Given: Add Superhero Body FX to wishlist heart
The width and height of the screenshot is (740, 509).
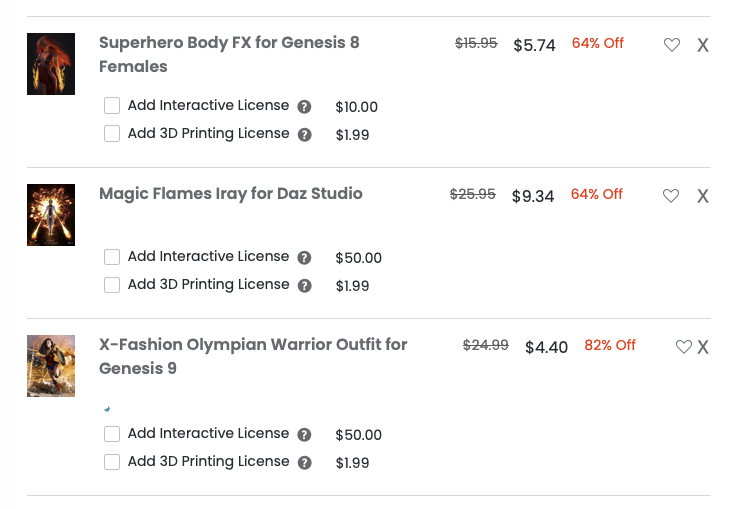Looking at the screenshot, I should click(672, 45).
